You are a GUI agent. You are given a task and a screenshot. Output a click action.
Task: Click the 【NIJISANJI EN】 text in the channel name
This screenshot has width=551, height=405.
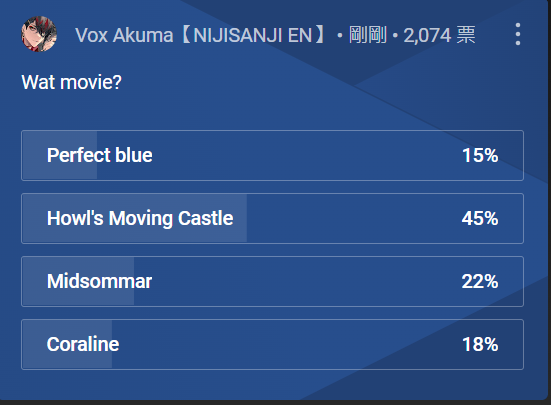tap(254, 35)
